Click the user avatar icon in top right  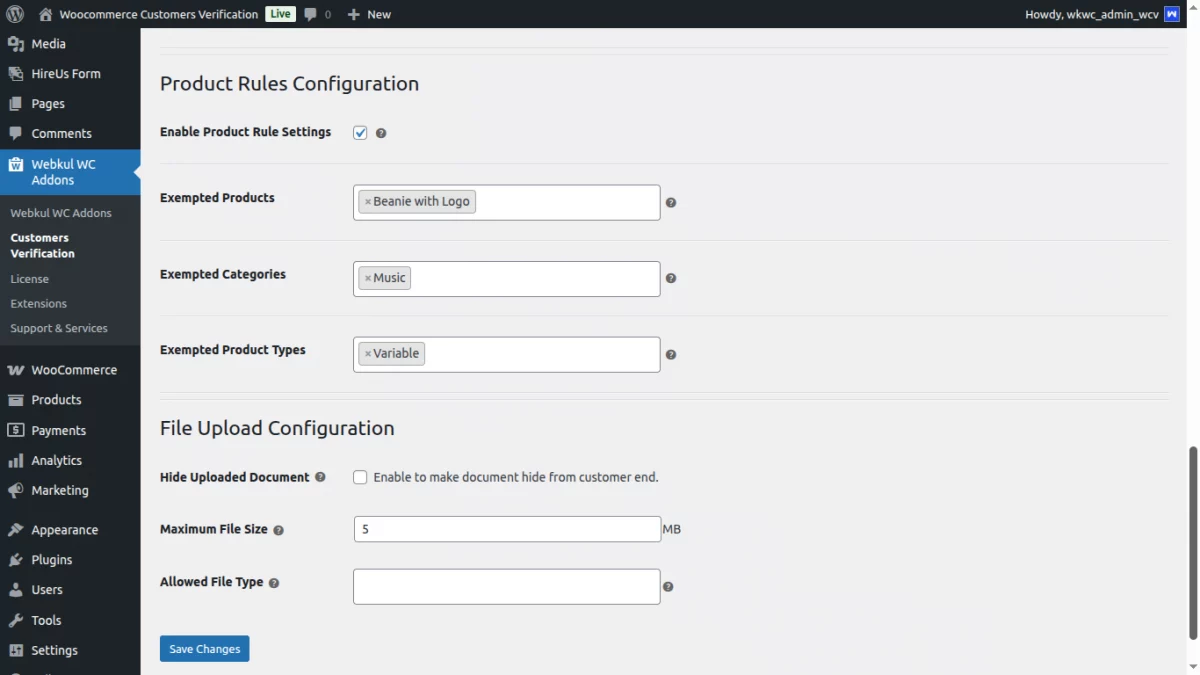pyautogui.click(x=1172, y=14)
